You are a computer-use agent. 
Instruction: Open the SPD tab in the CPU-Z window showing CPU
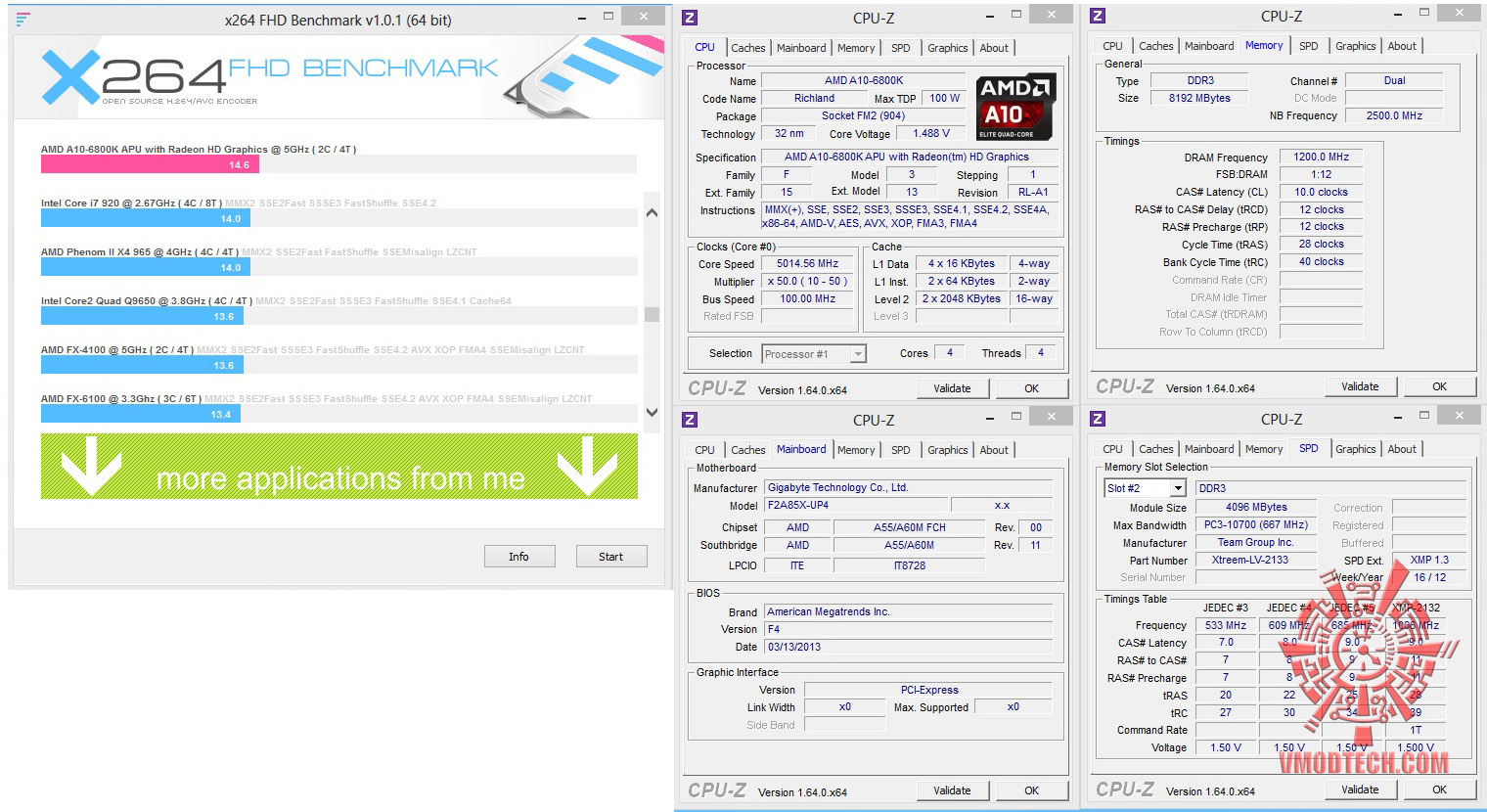tap(901, 48)
